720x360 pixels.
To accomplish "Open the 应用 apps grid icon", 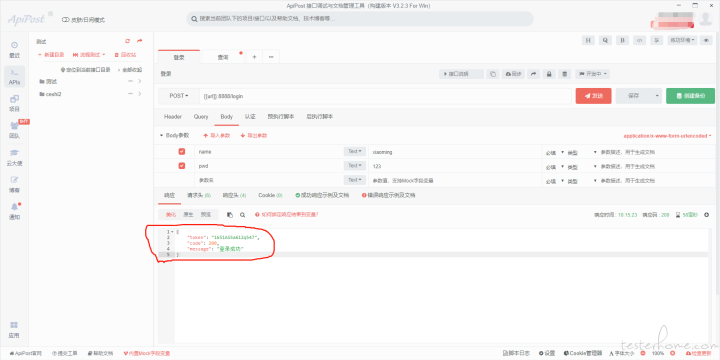I will [14, 330].
